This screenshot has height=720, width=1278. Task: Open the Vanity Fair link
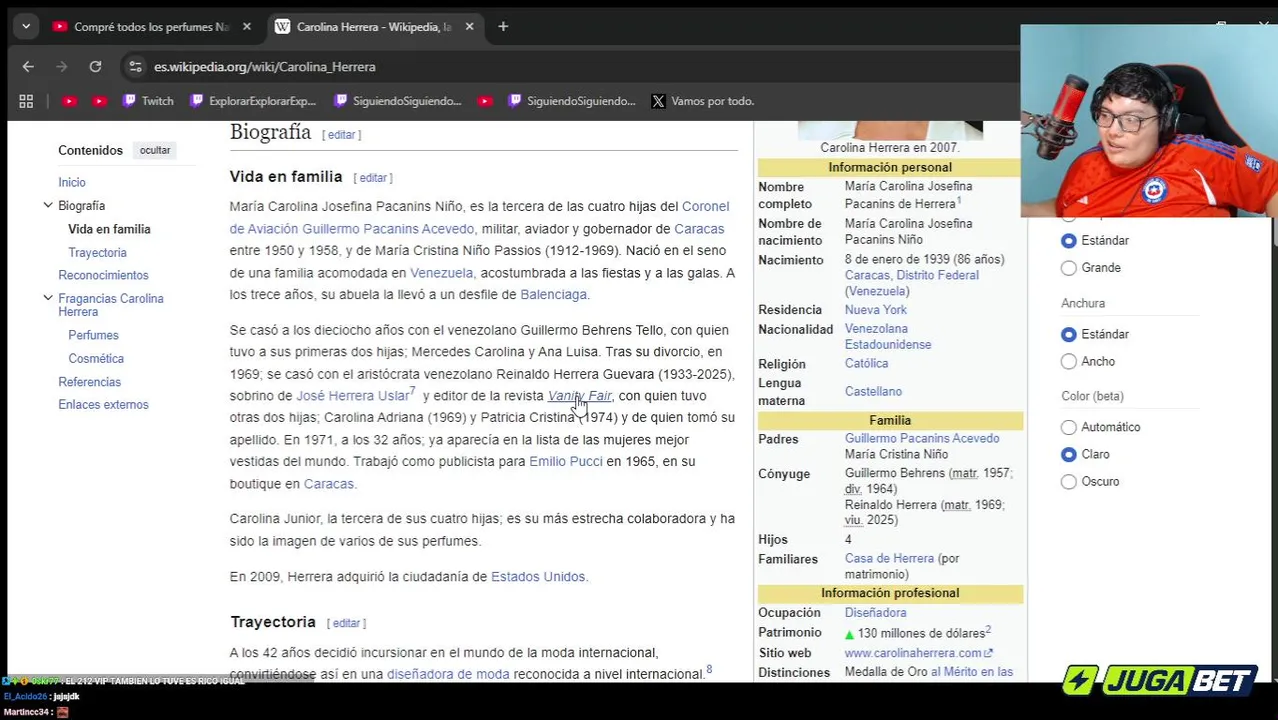coord(579,396)
